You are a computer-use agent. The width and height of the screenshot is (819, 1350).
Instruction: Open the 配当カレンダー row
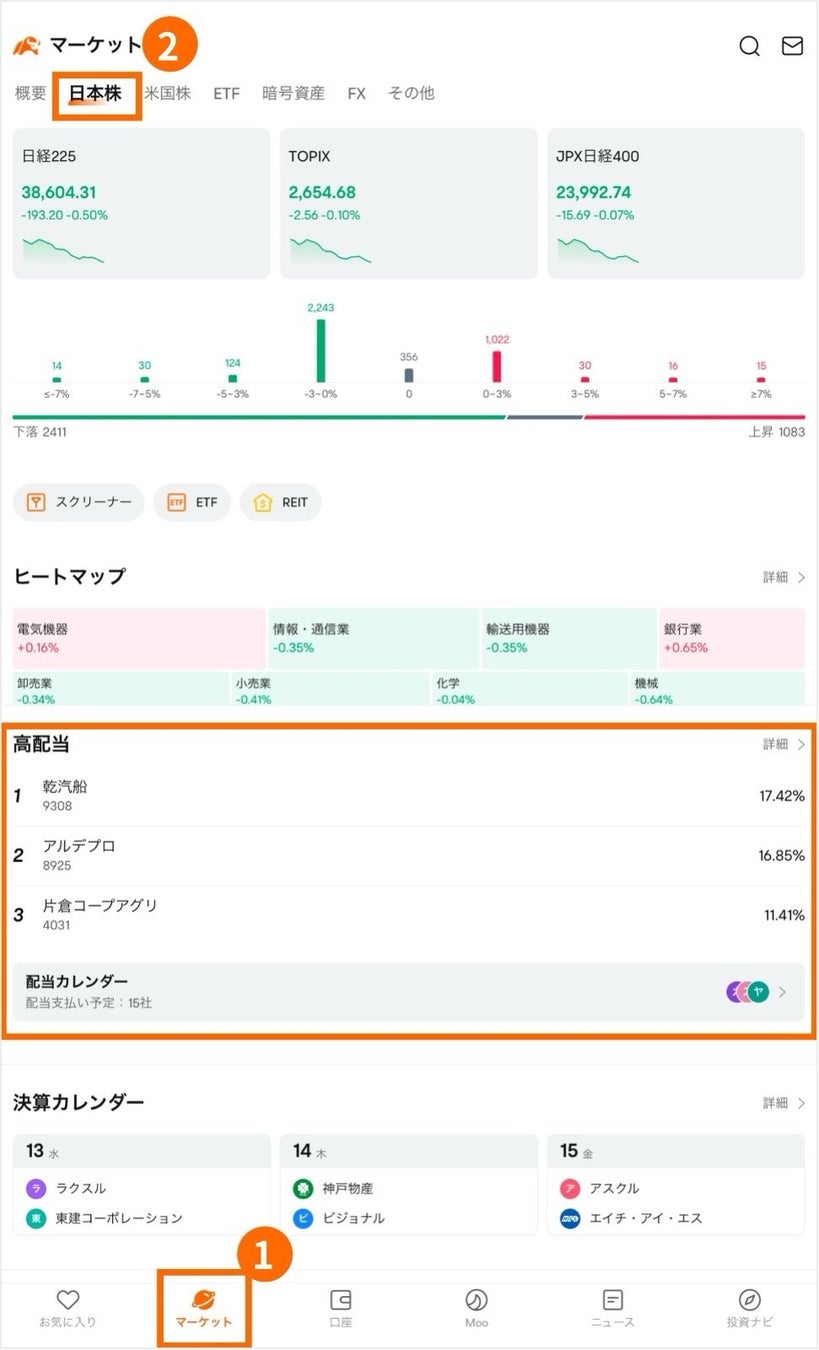tap(409, 992)
